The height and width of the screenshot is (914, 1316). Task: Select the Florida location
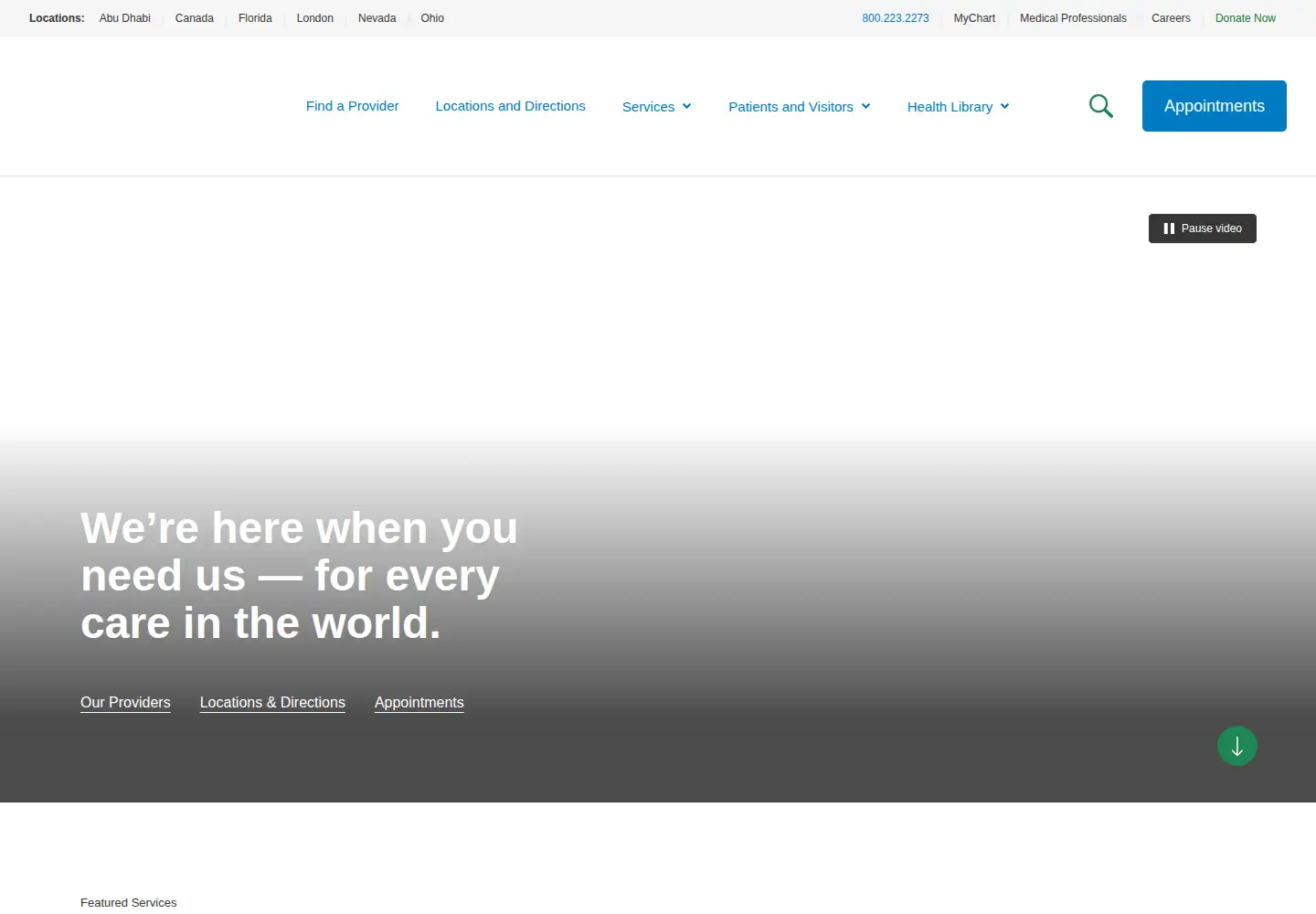[255, 18]
